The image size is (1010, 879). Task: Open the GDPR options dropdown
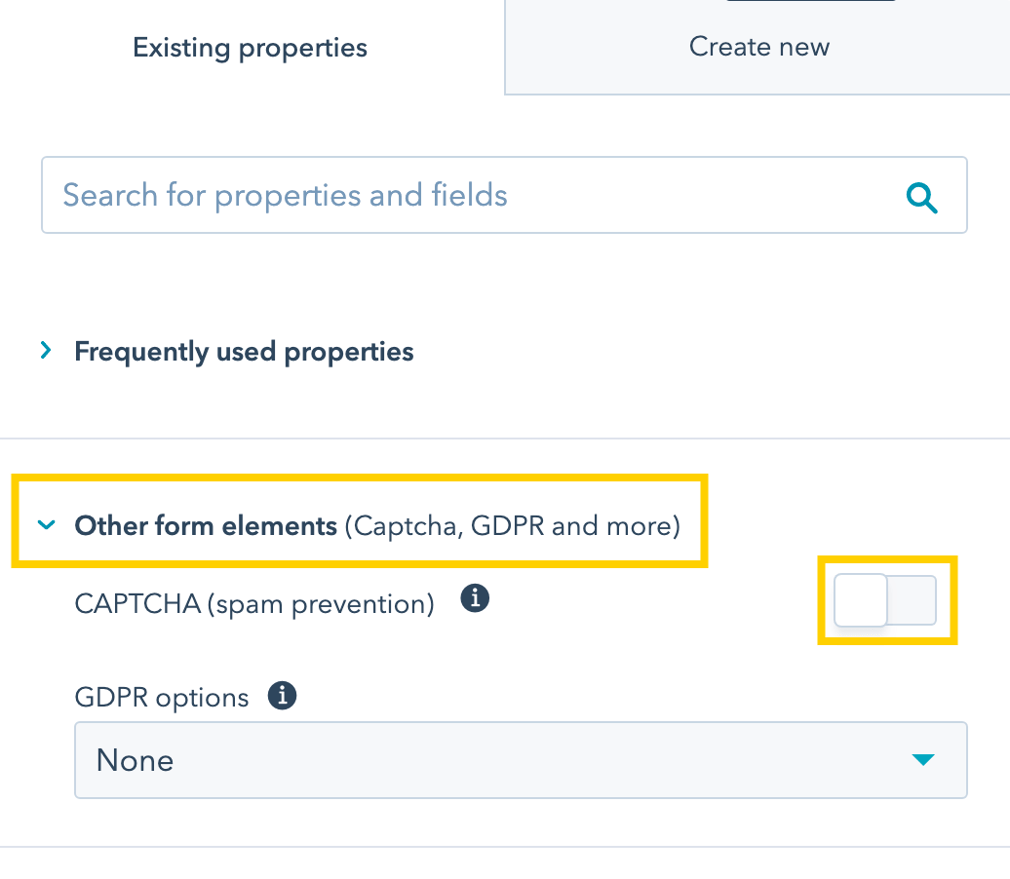(520, 759)
